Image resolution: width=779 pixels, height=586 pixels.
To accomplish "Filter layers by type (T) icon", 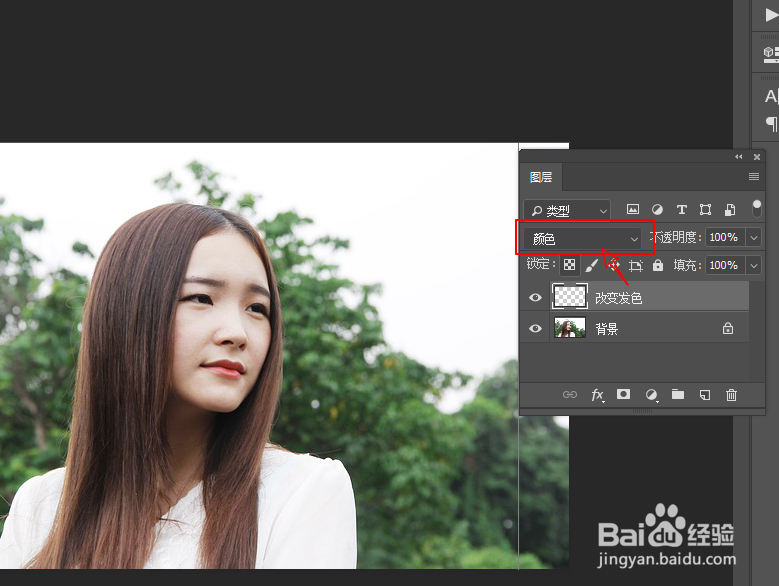I will tap(681, 209).
